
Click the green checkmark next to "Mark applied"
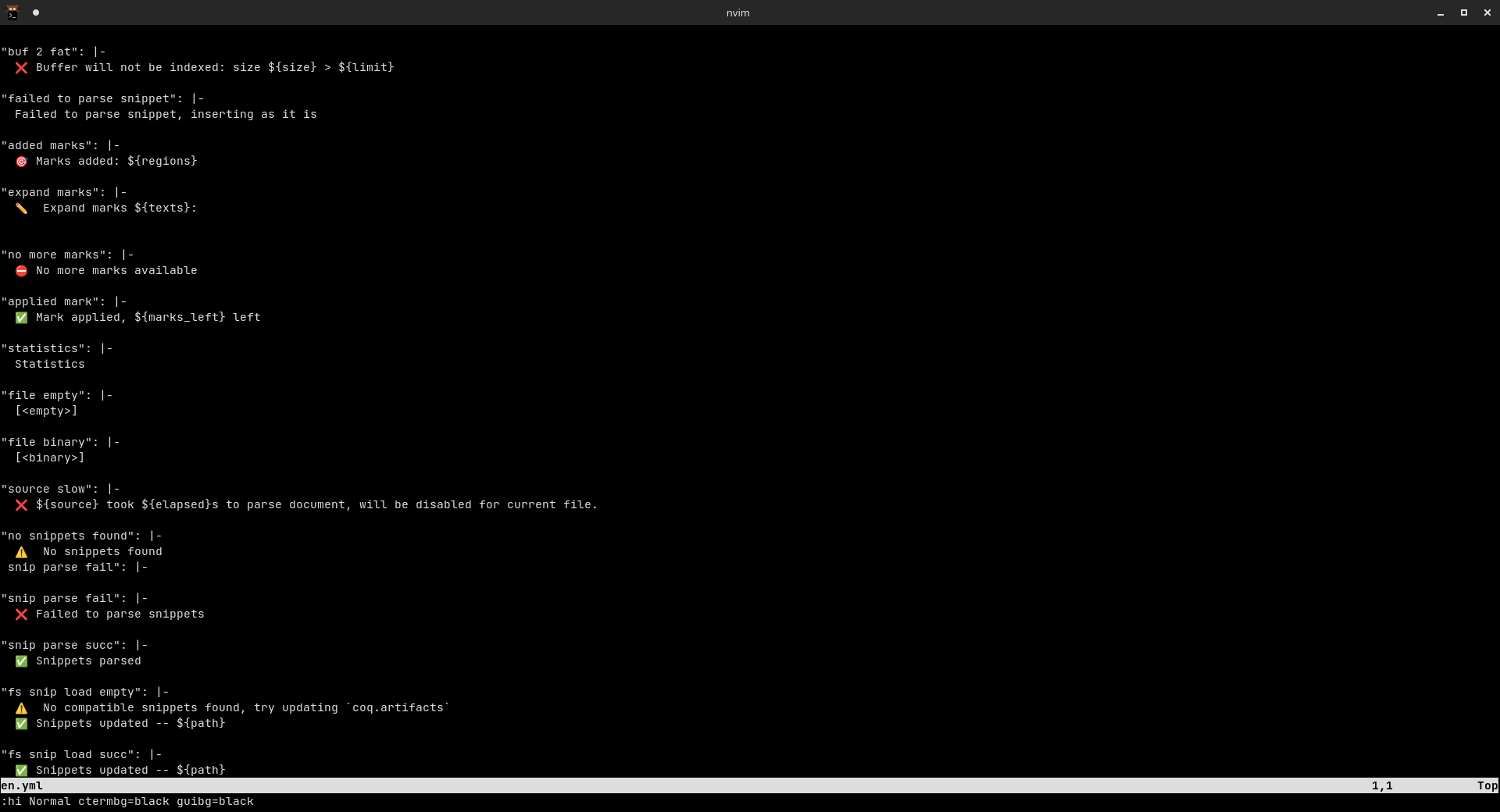[x=21, y=318]
